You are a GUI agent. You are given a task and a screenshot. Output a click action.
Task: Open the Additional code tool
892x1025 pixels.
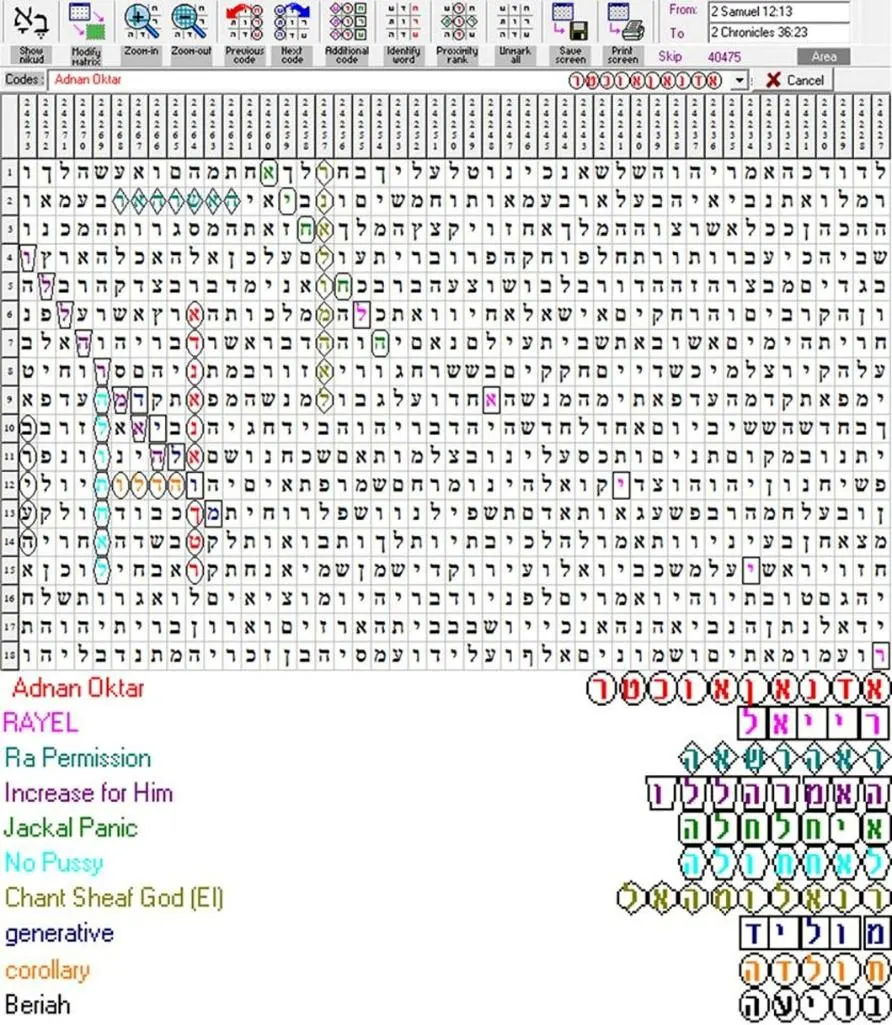pos(347,22)
